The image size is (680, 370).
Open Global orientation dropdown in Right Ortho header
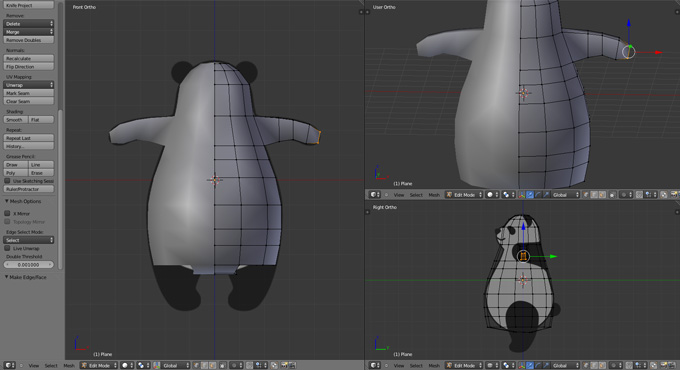coord(566,365)
